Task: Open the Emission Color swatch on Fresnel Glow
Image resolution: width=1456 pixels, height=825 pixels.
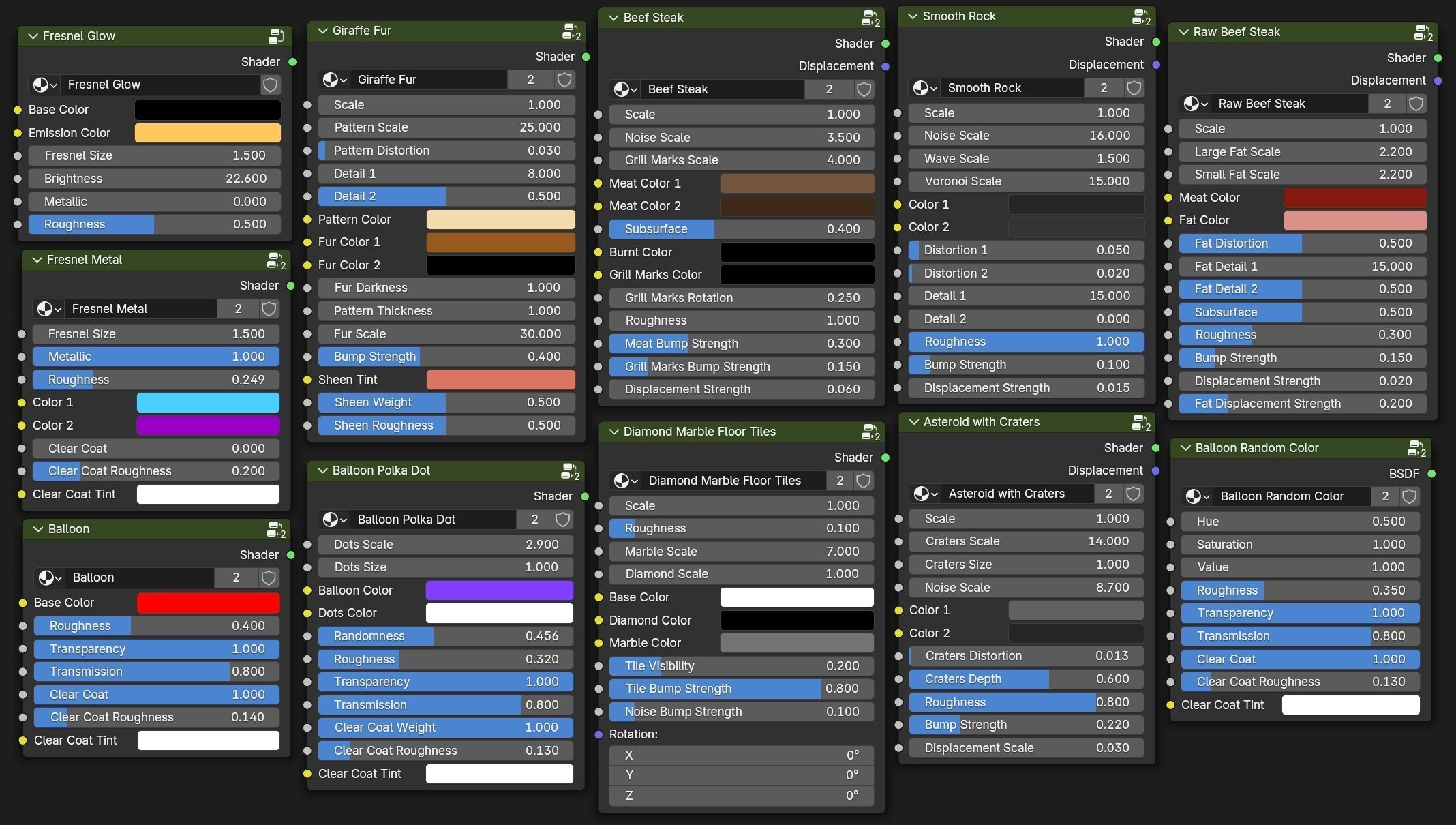Action: point(207,133)
